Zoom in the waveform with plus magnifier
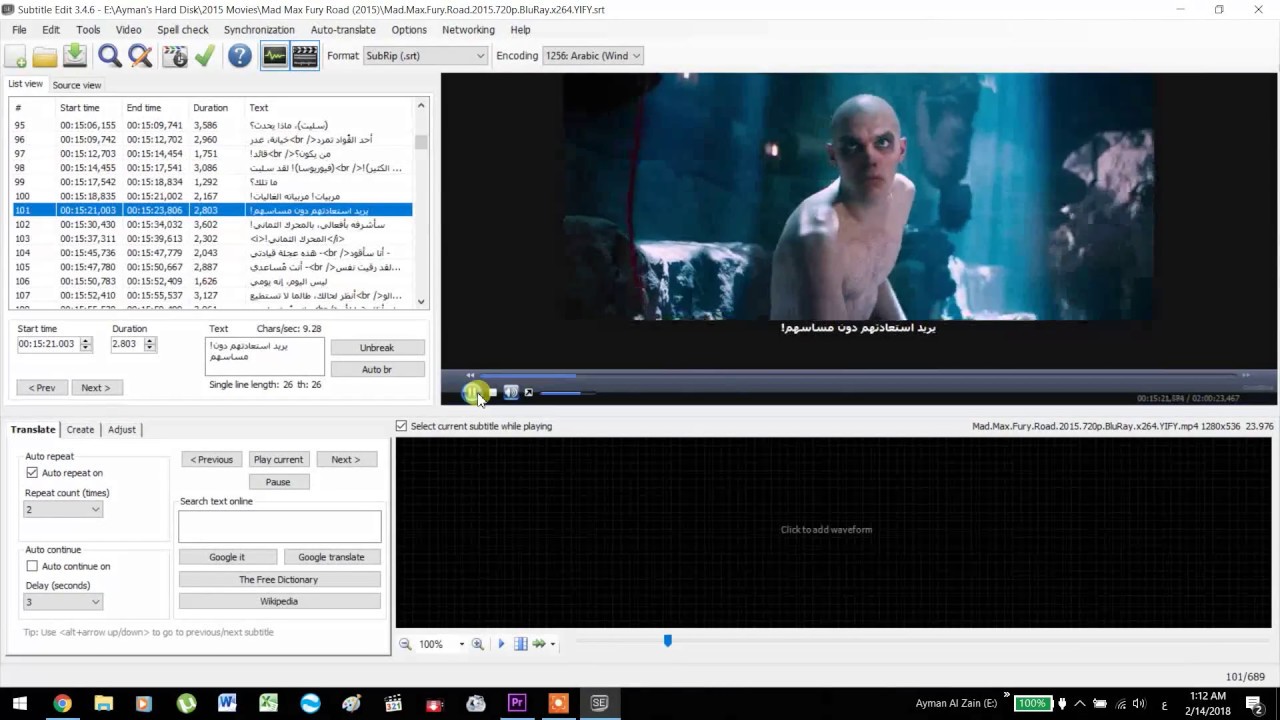This screenshot has height=720, width=1280. [x=478, y=644]
